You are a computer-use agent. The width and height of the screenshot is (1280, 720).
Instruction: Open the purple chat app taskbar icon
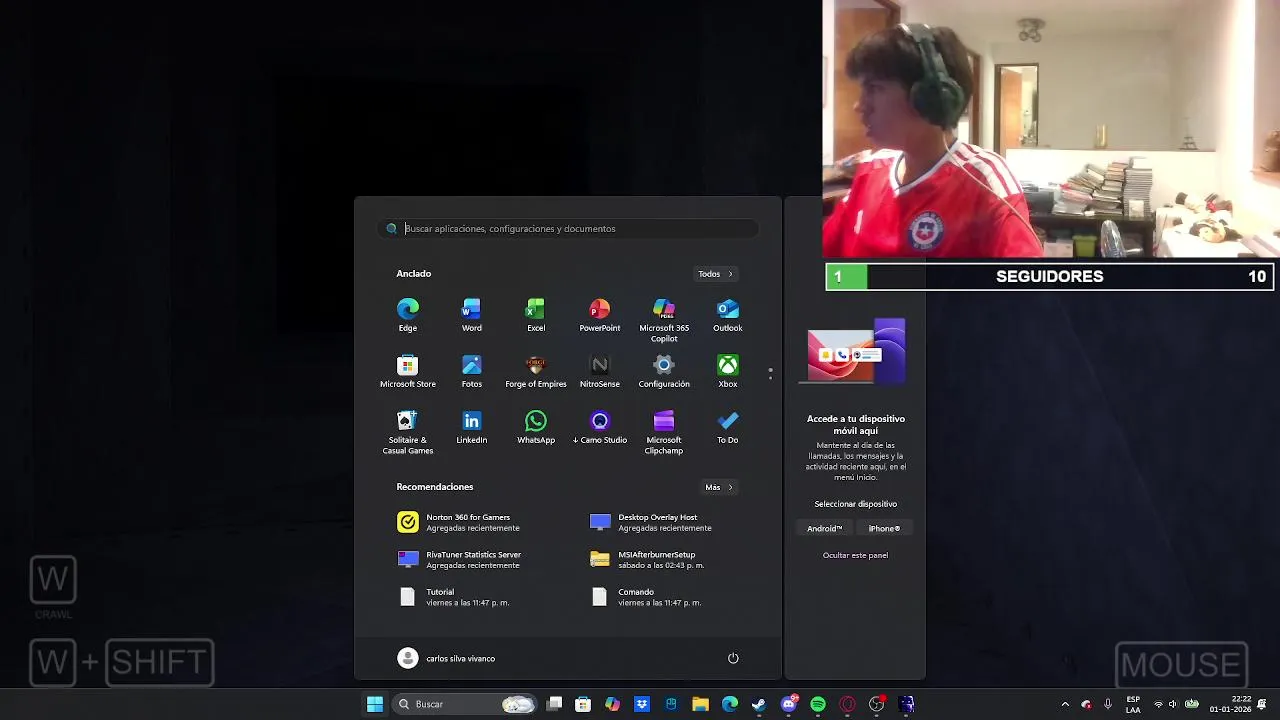(x=789, y=704)
